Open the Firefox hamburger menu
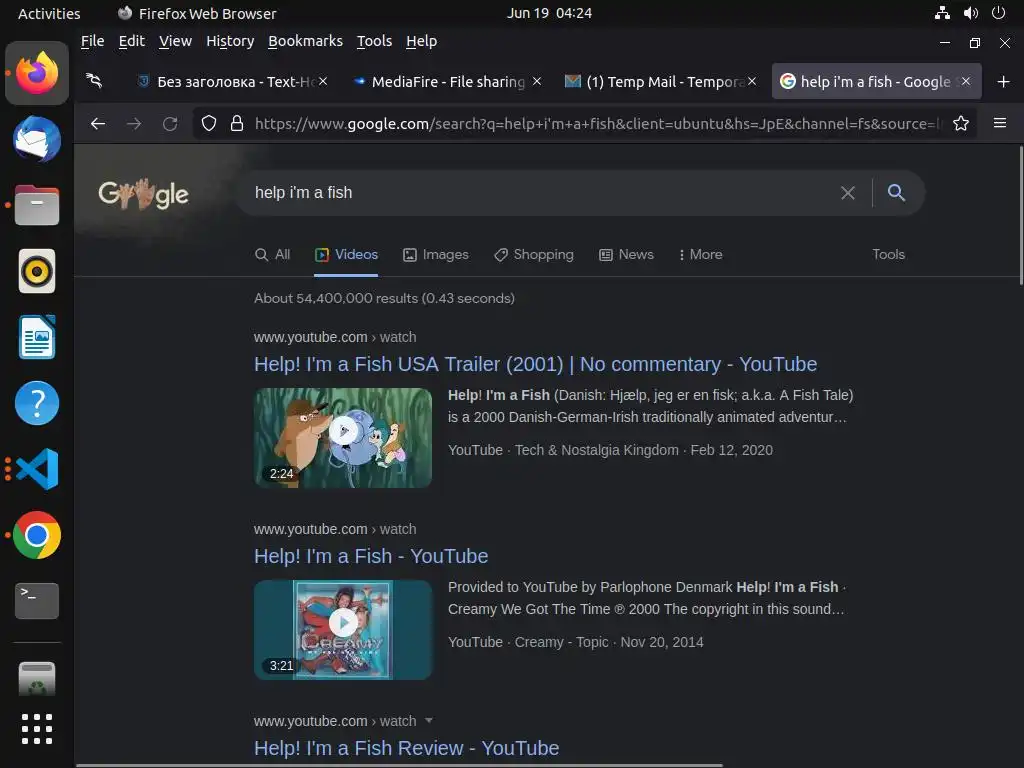The height and width of the screenshot is (768, 1024). point(1000,123)
